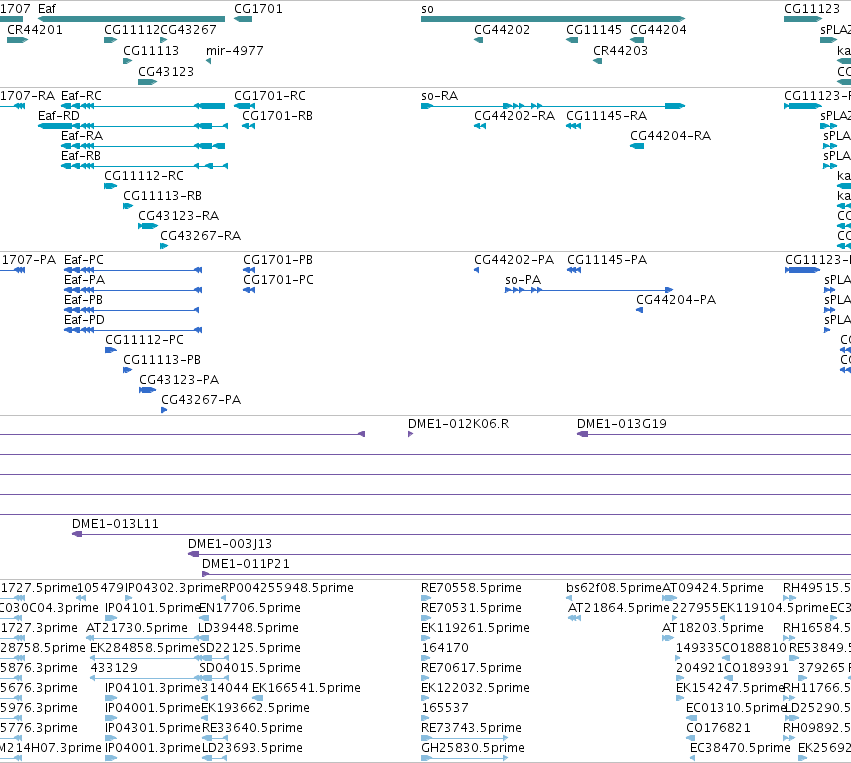Screen dimensions: 851x763
Task: Select the RE70558.5prime EST label
Action: (x=471, y=588)
